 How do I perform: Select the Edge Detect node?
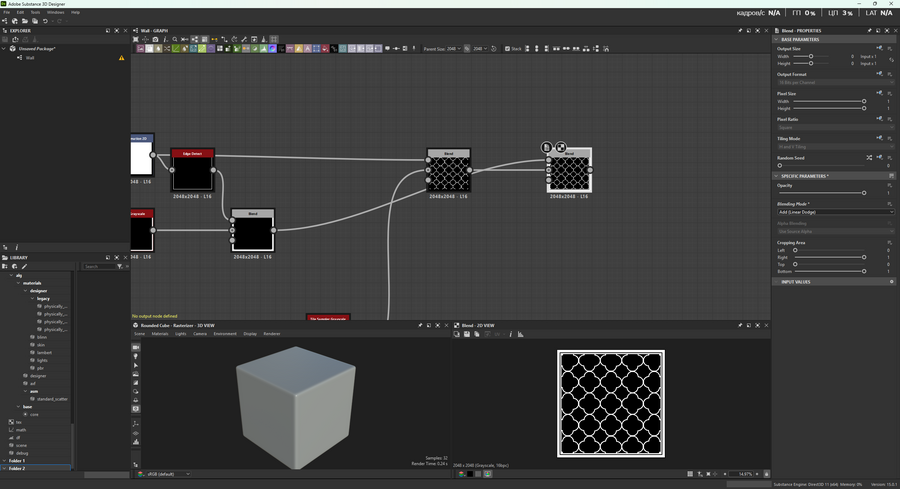coord(193,170)
